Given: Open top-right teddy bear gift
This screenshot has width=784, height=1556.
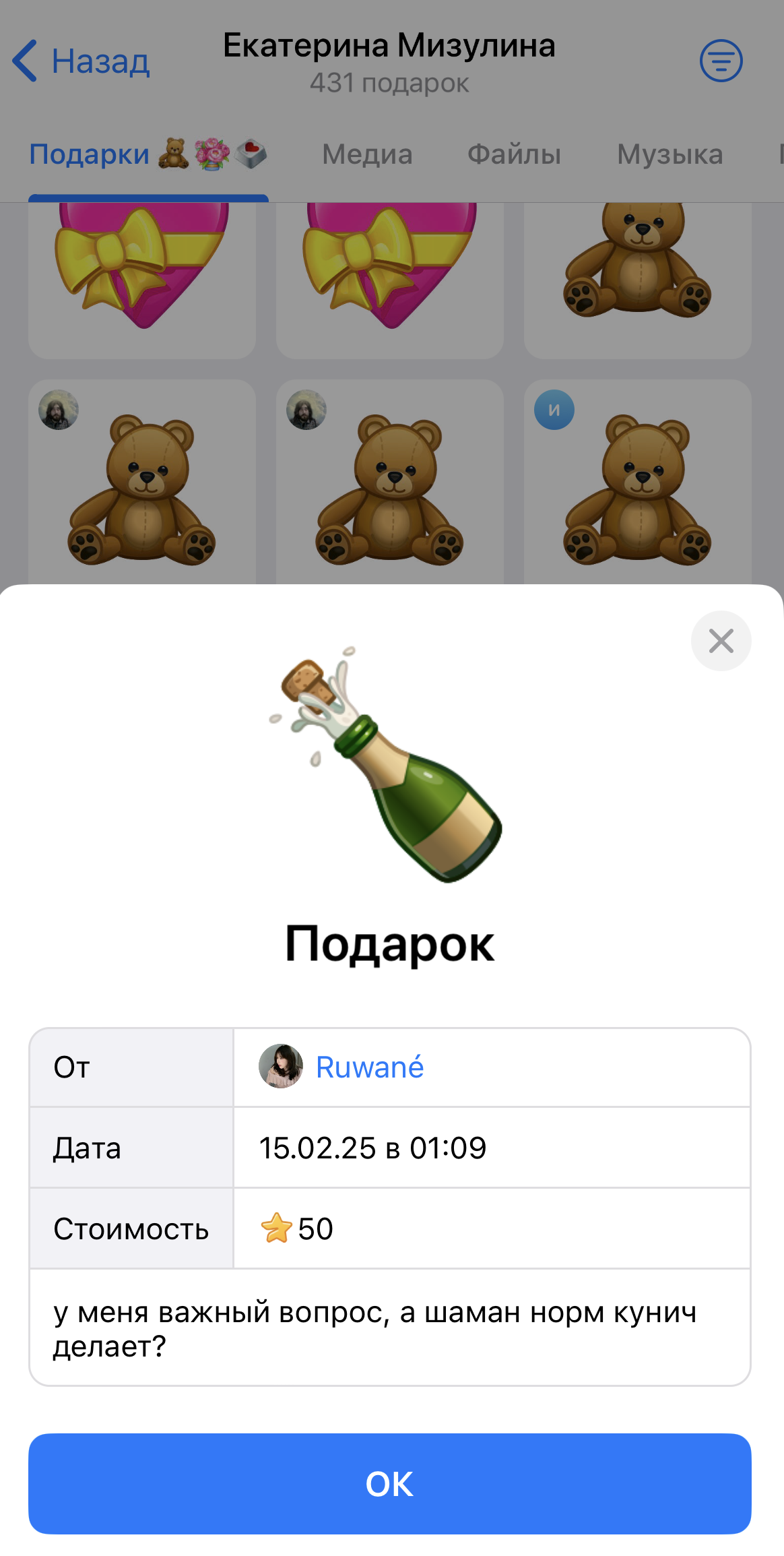Looking at the screenshot, I should [638, 280].
